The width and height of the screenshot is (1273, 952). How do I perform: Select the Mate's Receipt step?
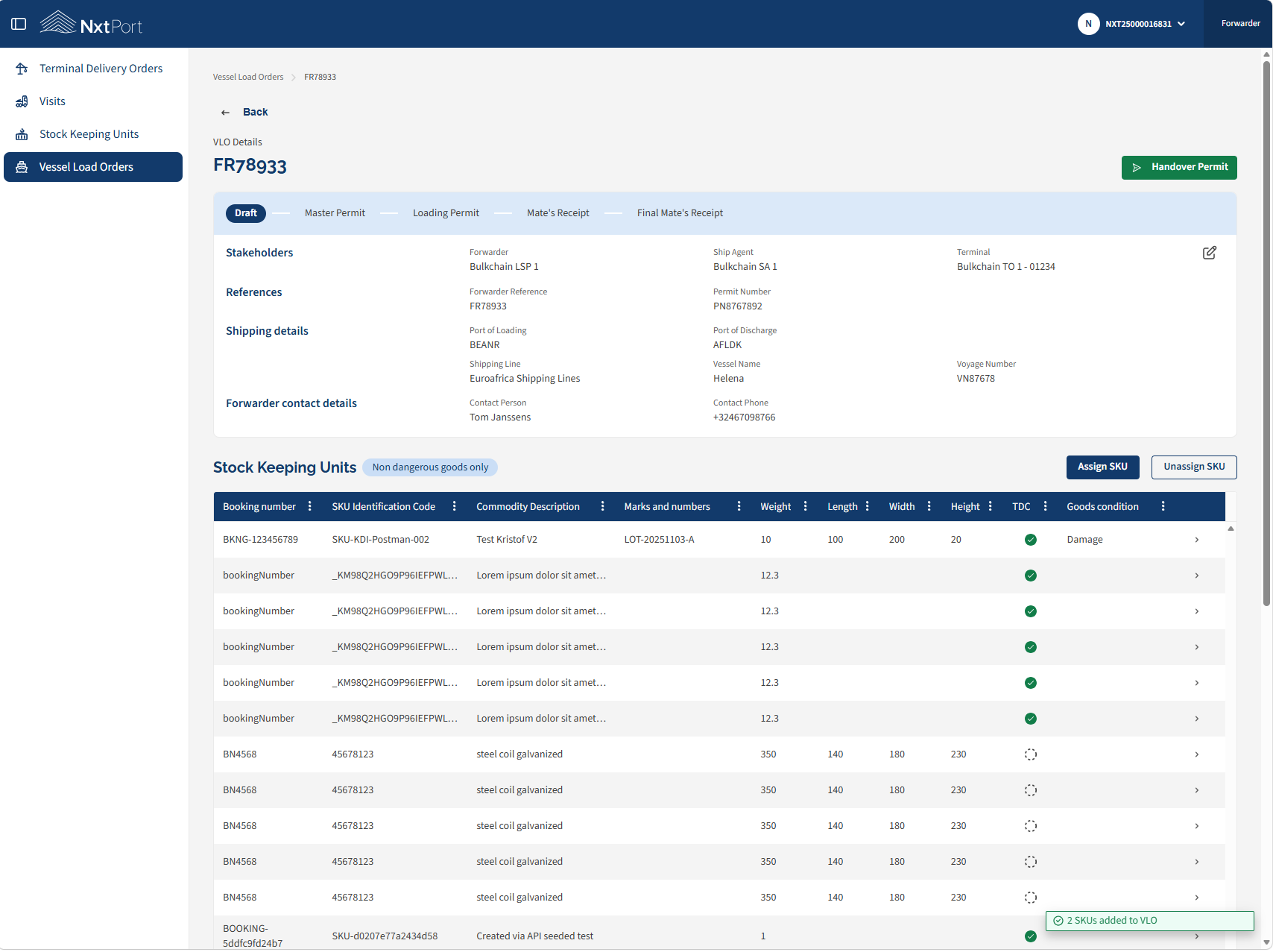tap(558, 213)
